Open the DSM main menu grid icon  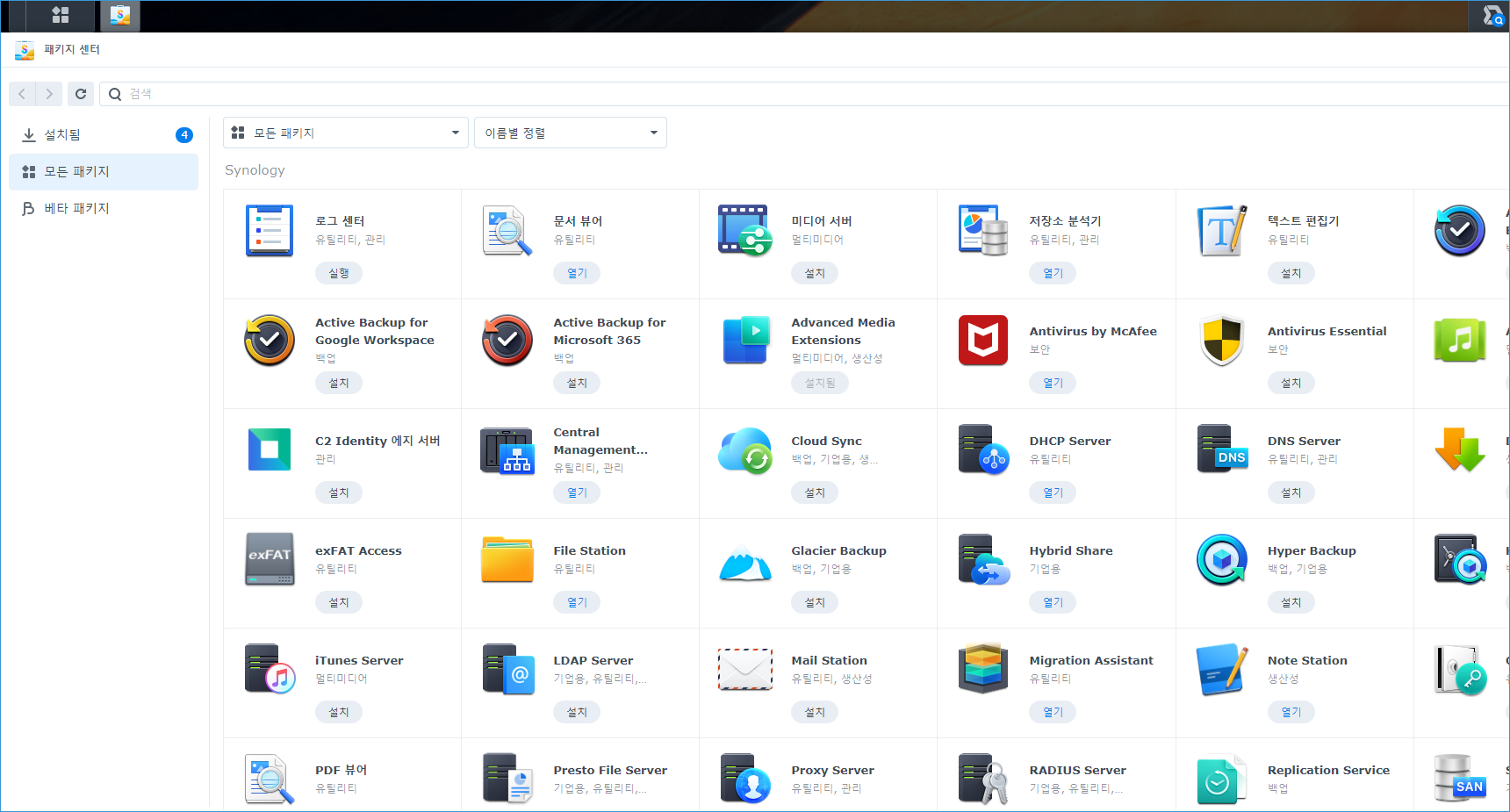[61, 15]
